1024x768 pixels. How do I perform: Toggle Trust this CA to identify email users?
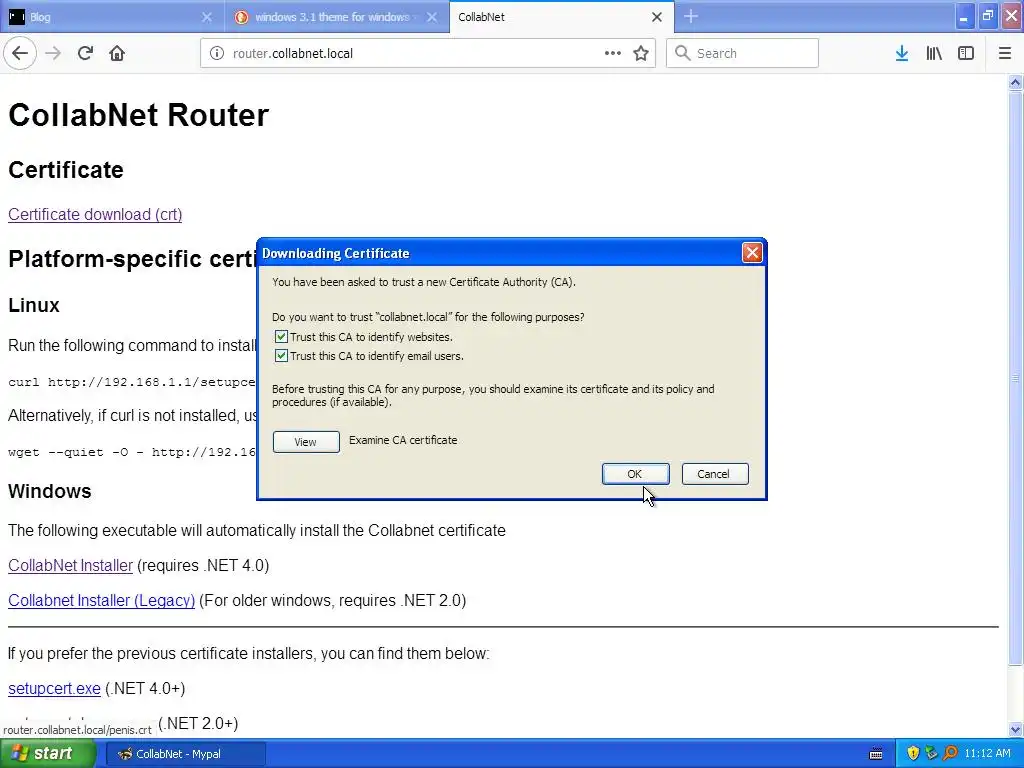[281, 356]
